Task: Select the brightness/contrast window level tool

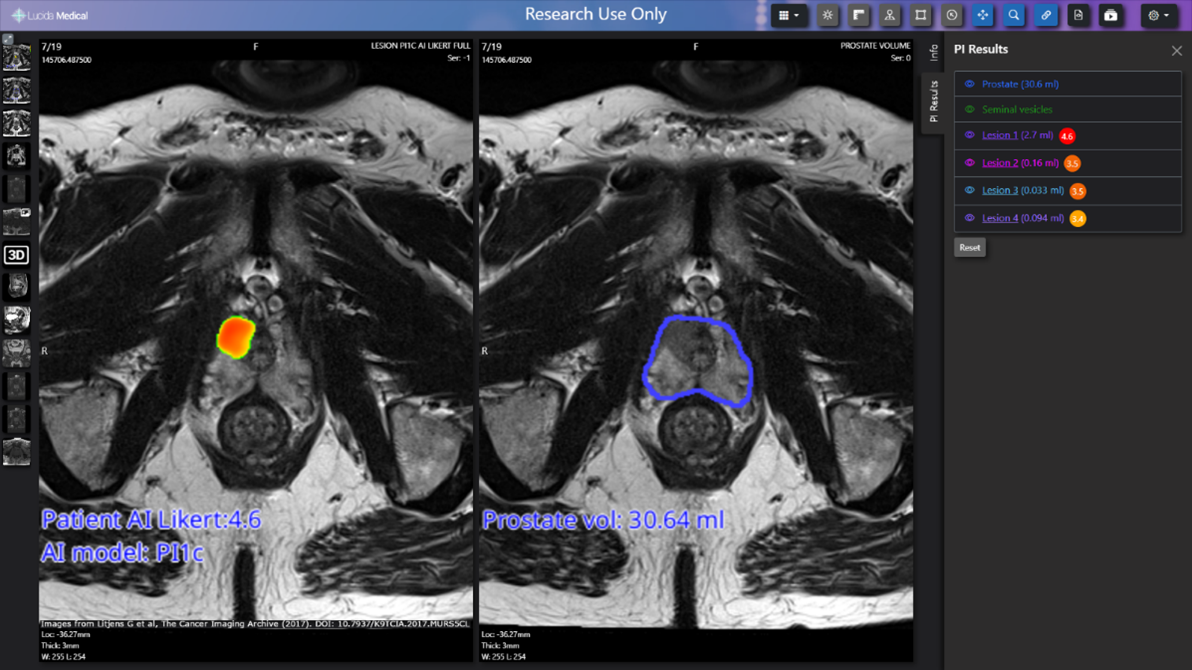Action: pos(828,16)
